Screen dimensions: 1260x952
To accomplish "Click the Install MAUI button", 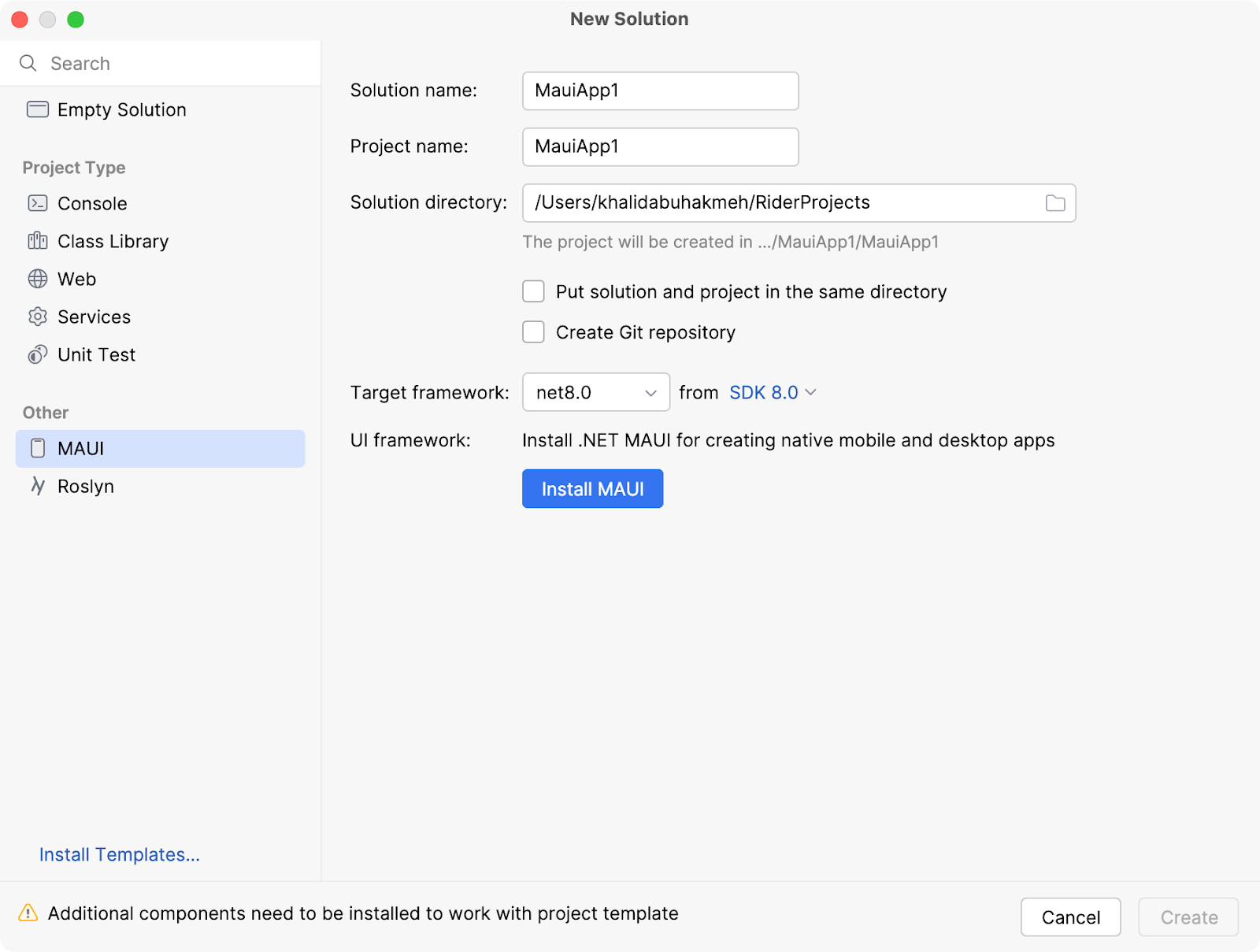I will click(x=592, y=488).
